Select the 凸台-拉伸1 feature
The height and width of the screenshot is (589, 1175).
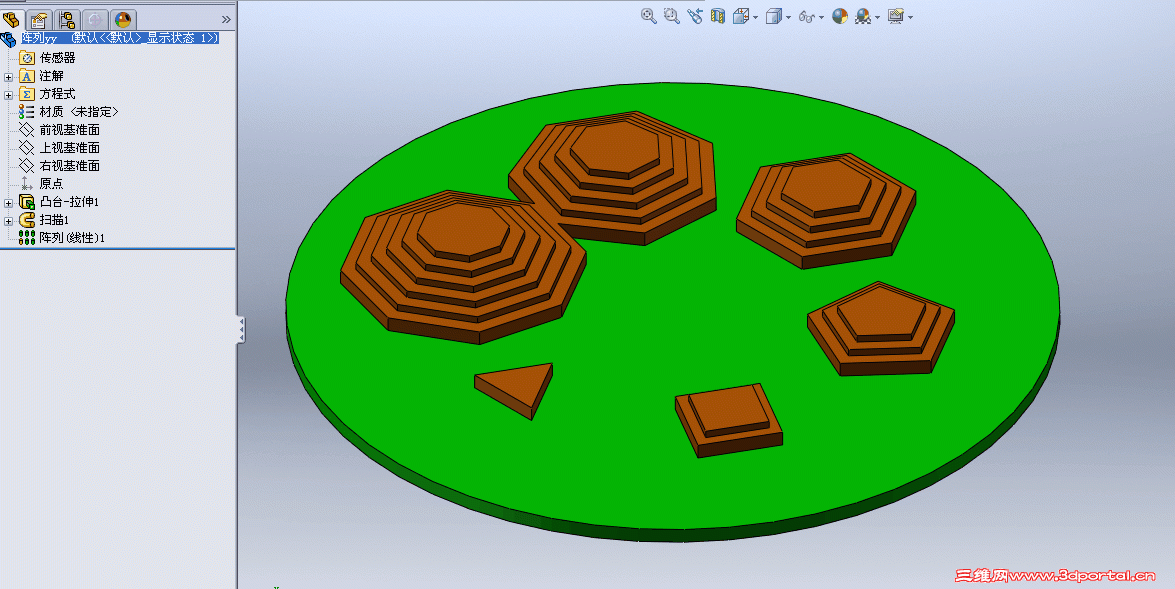click(70, 202)
